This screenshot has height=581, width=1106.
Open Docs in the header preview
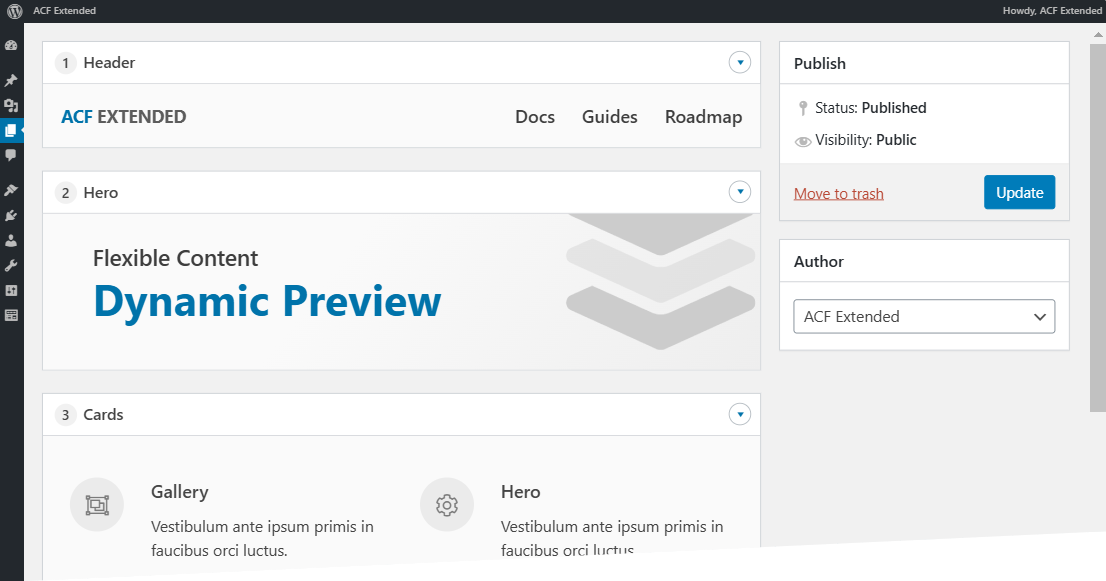(535, 117)
